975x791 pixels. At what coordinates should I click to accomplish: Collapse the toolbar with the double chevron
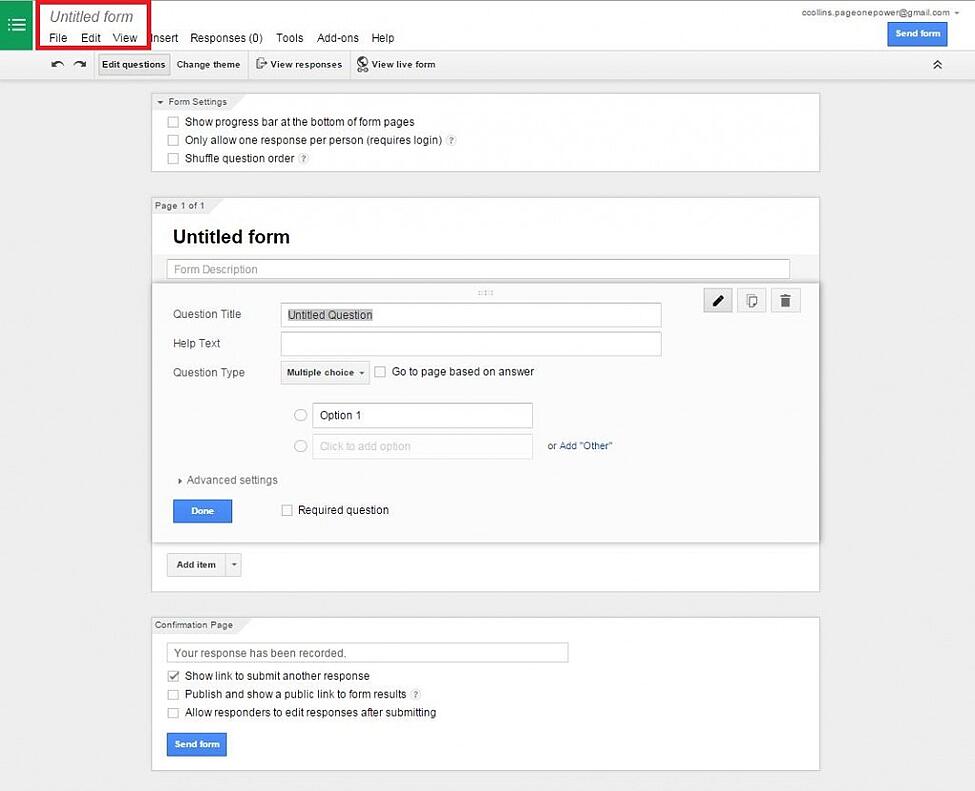(x=937, y=64)
